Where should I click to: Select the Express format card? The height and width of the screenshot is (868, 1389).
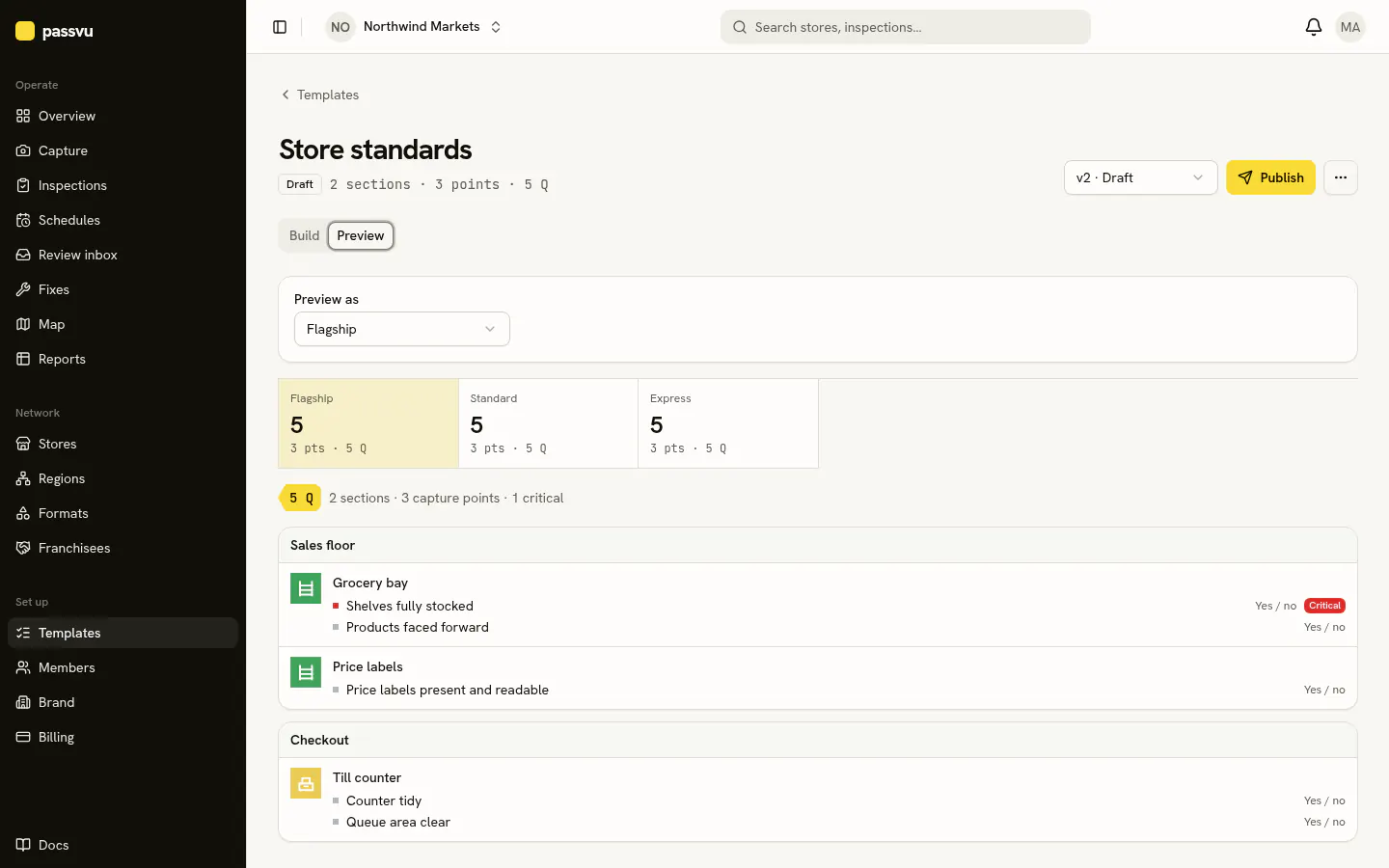[728, 423]
